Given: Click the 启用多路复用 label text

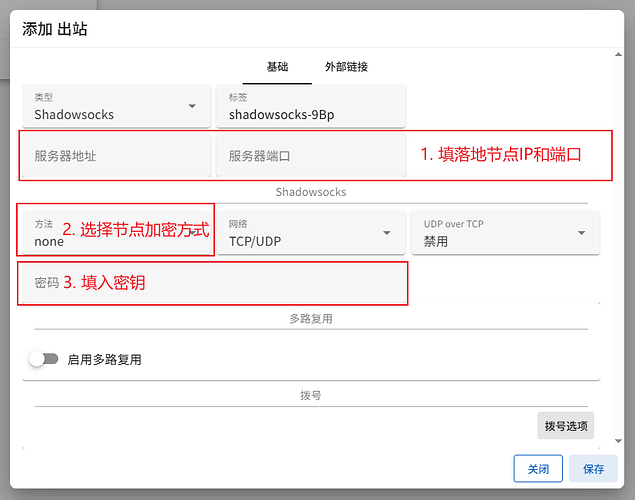Looking at the screenshot, I should pos(104,359).
